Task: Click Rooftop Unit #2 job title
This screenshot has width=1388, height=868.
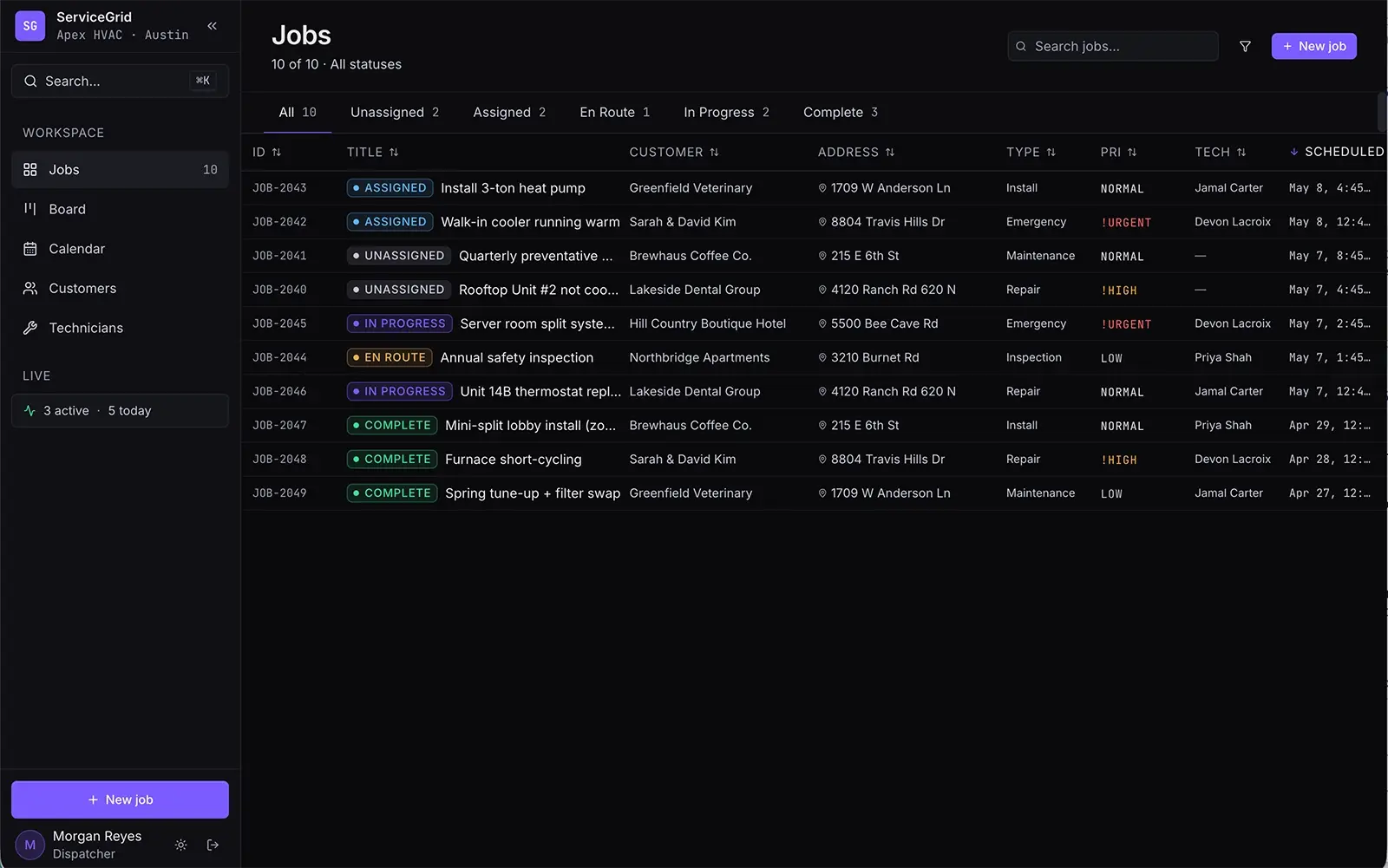Action: click(539, 290)
